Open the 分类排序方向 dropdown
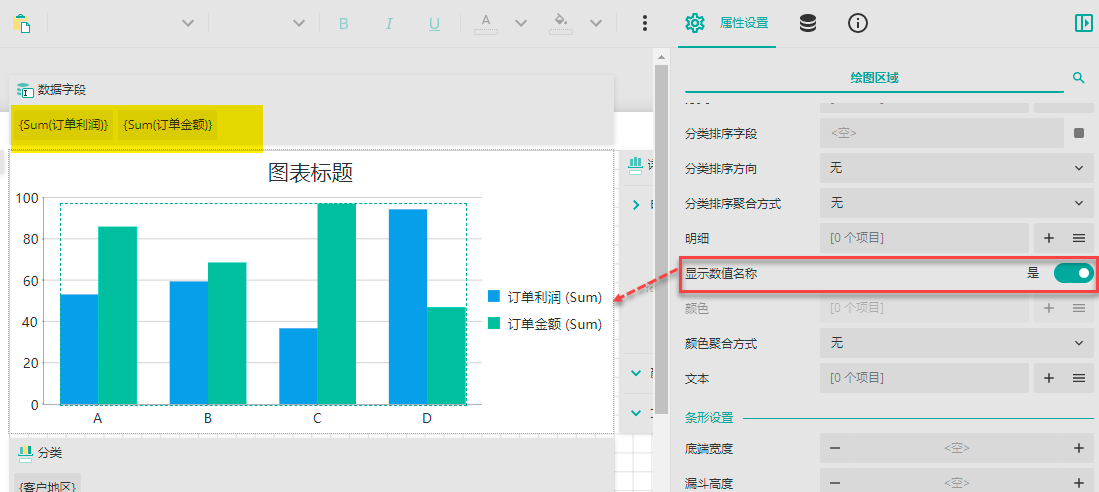This screenshot has height=492, width=1099. click(x=955, y=168)
